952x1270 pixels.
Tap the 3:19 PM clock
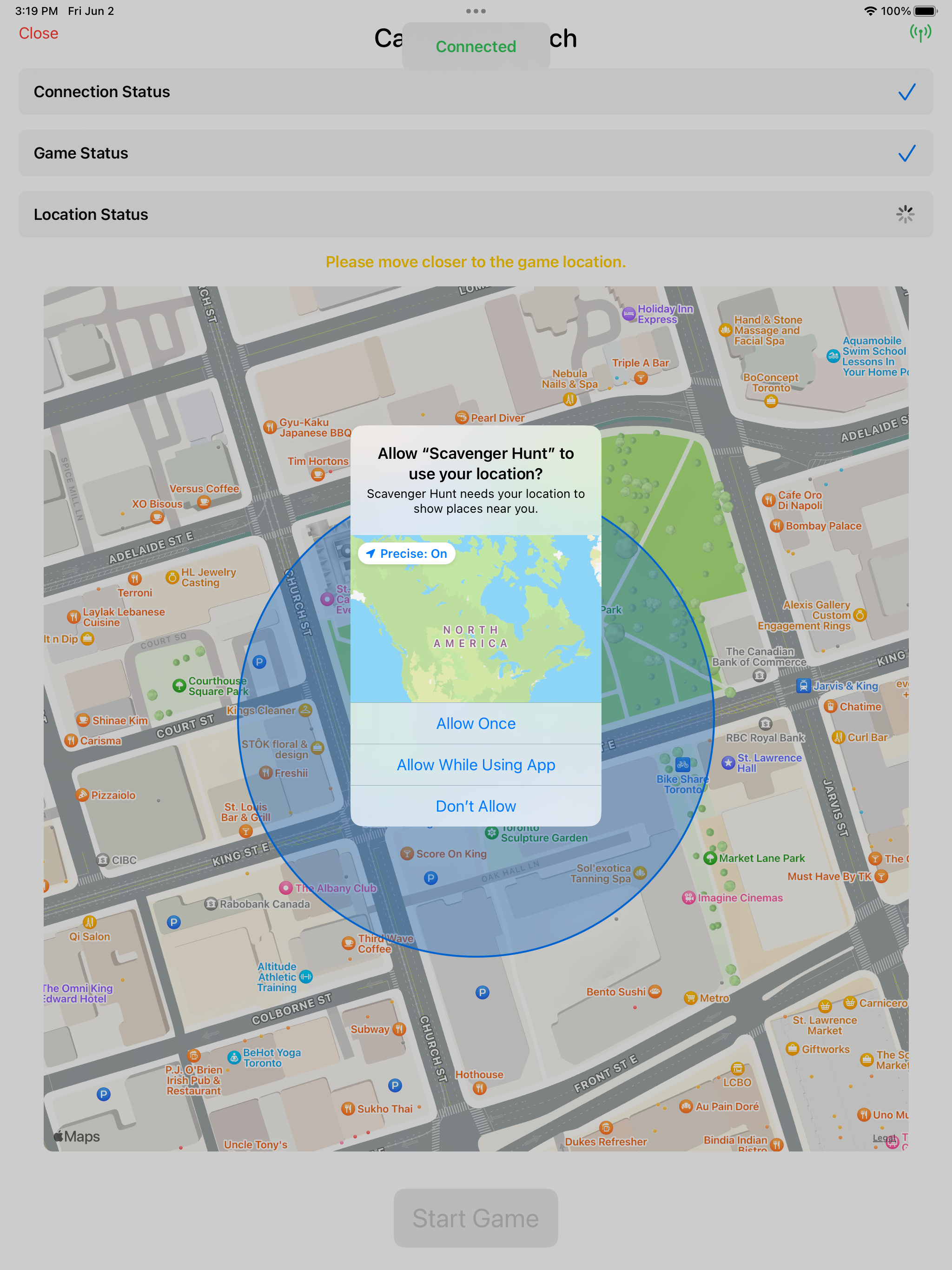(x=37, y=11)
